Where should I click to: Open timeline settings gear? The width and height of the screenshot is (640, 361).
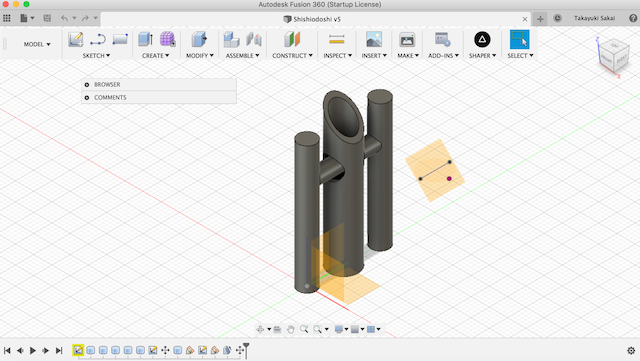[x=631, y=350]
